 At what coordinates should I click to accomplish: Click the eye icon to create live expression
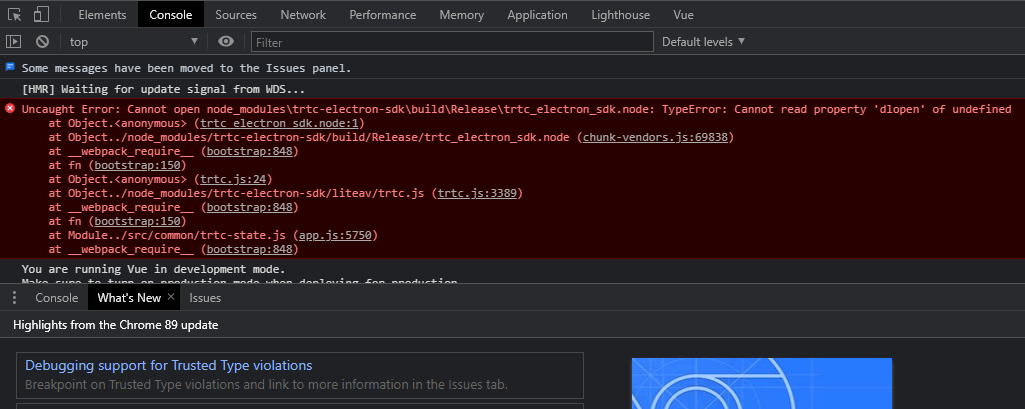coord(226,42)
